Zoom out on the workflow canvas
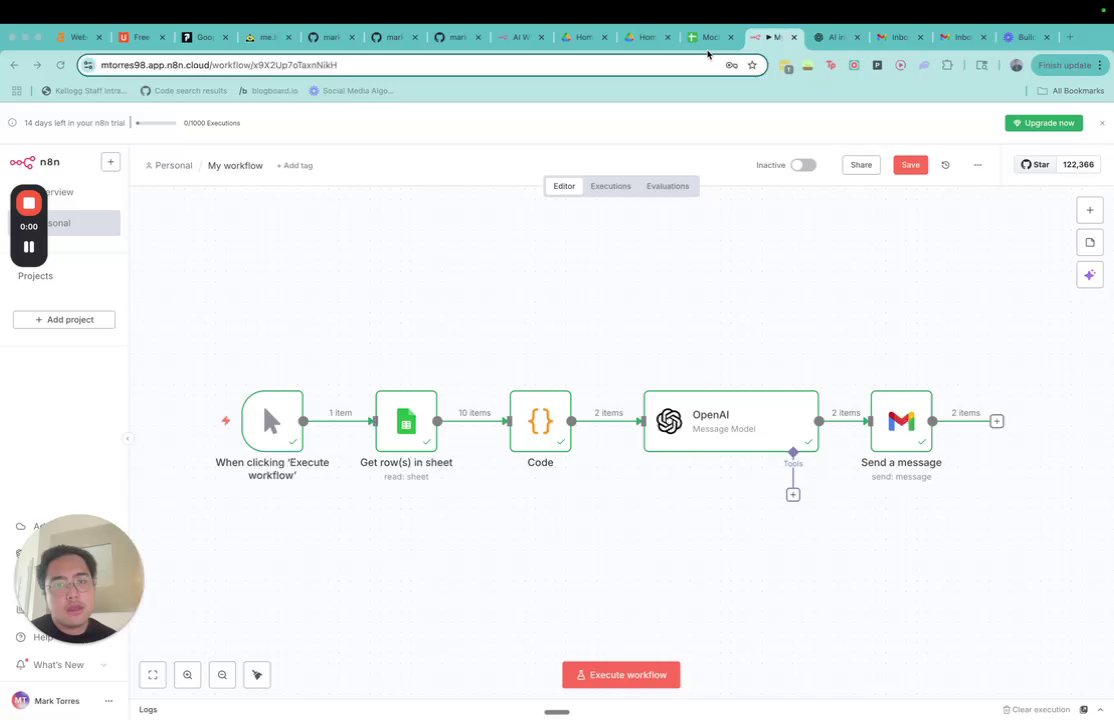 coord(222,675)
